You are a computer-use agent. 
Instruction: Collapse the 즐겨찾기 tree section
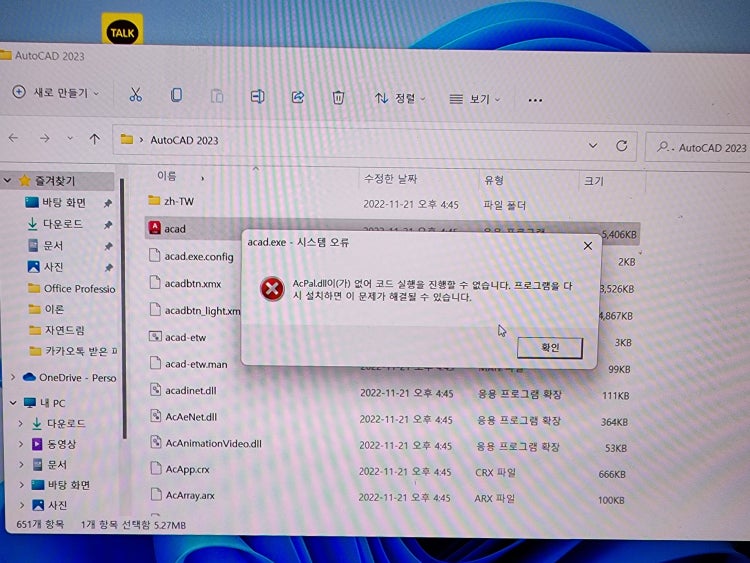7,180
